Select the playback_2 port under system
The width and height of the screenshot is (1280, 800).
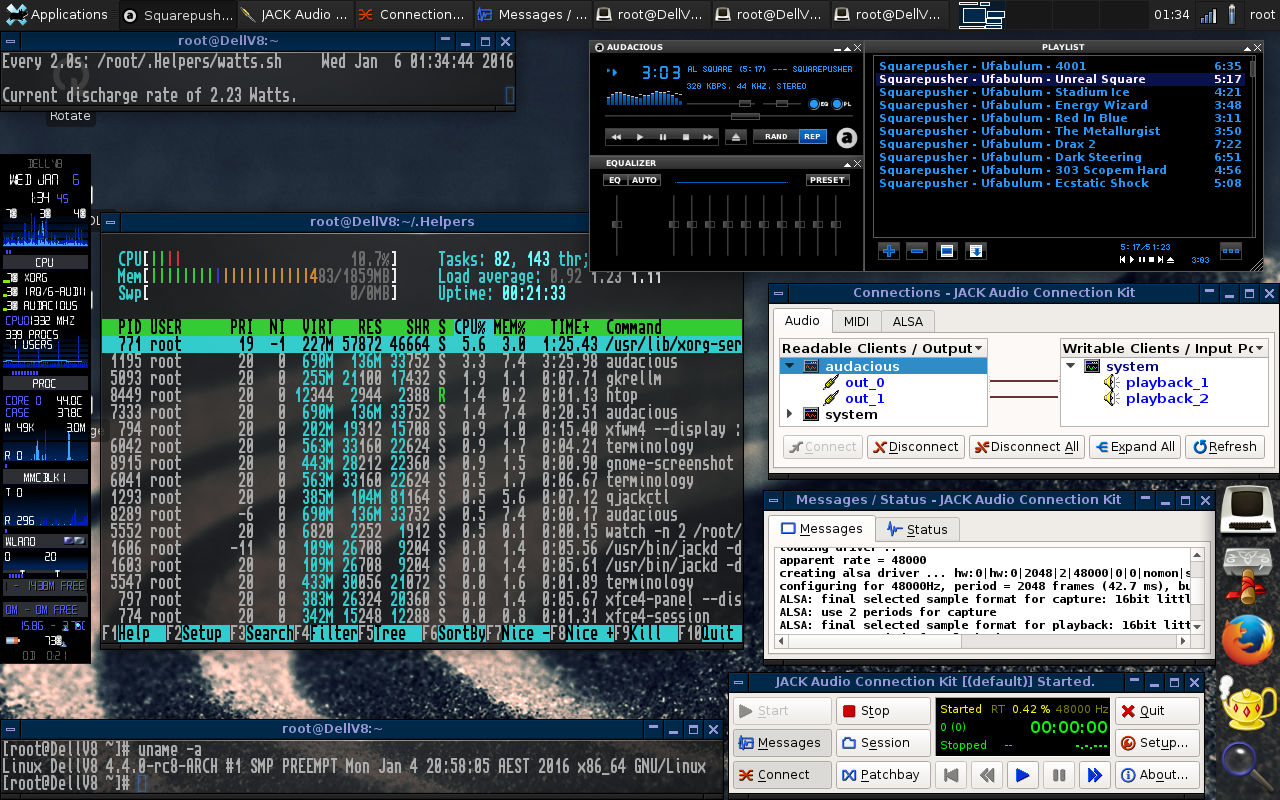point(1167,398)
